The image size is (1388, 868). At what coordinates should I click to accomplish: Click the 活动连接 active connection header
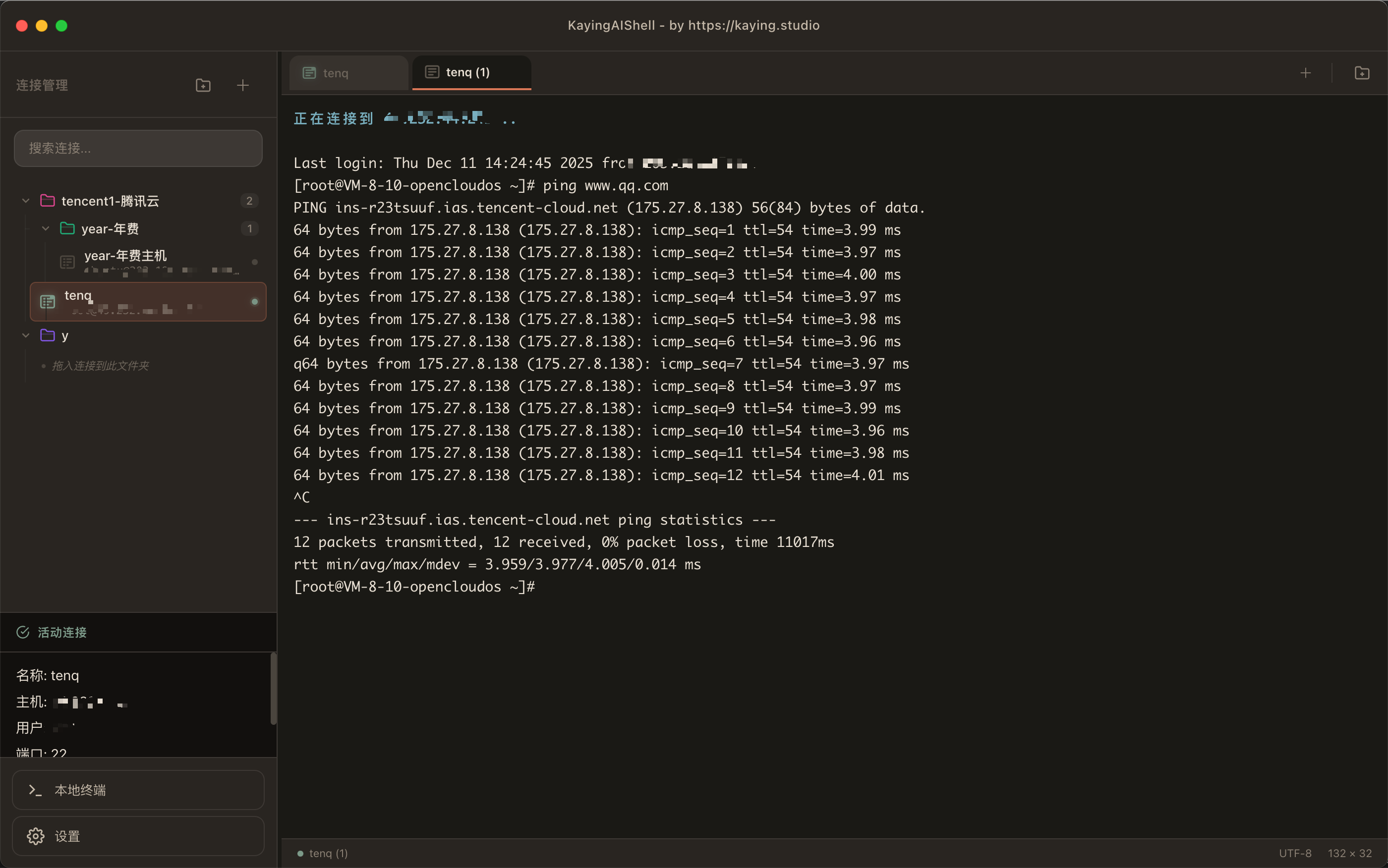click(x=62, y=632)
